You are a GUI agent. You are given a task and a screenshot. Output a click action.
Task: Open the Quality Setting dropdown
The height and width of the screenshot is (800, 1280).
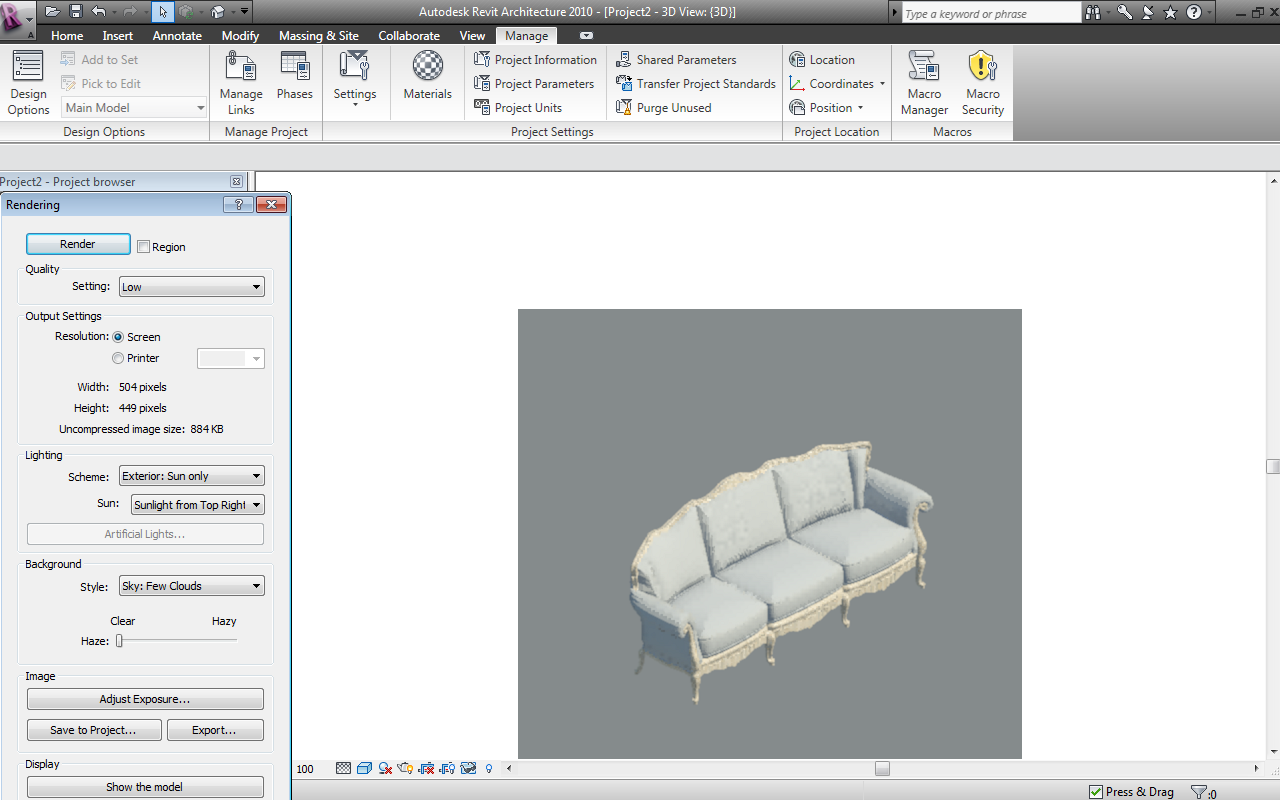tap(191, 287)
